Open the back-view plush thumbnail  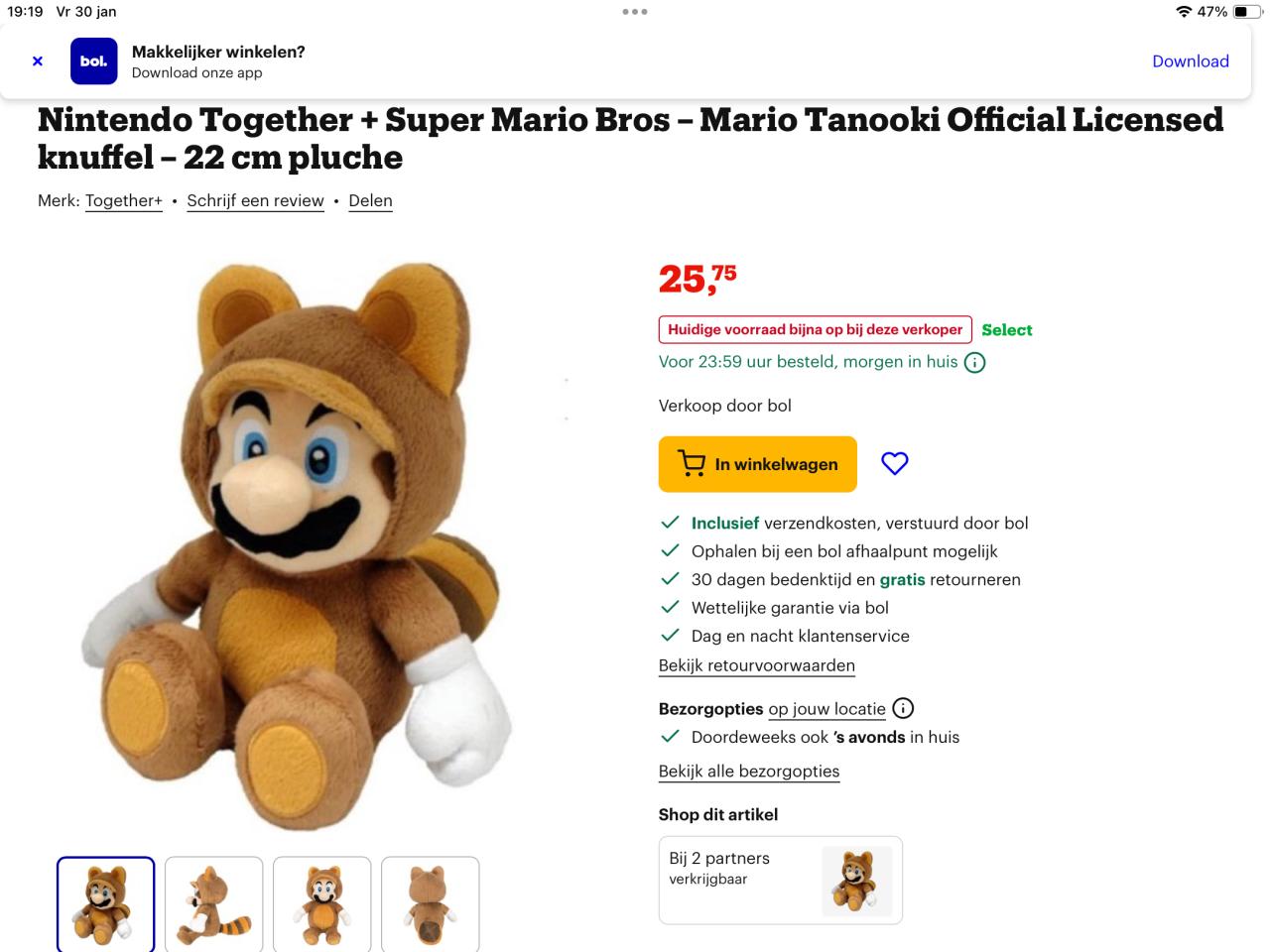[431, 903]
